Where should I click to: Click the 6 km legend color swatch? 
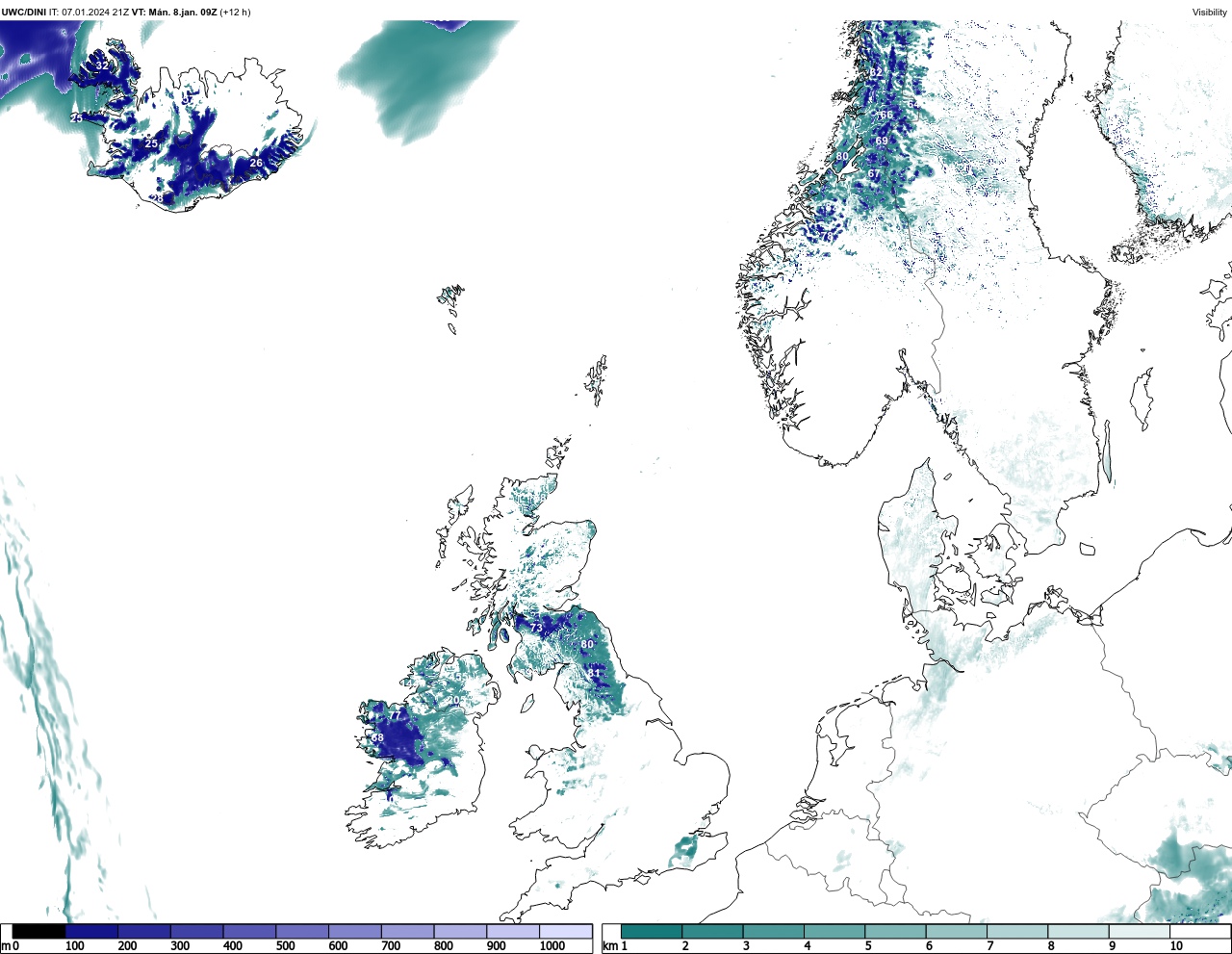956,932
